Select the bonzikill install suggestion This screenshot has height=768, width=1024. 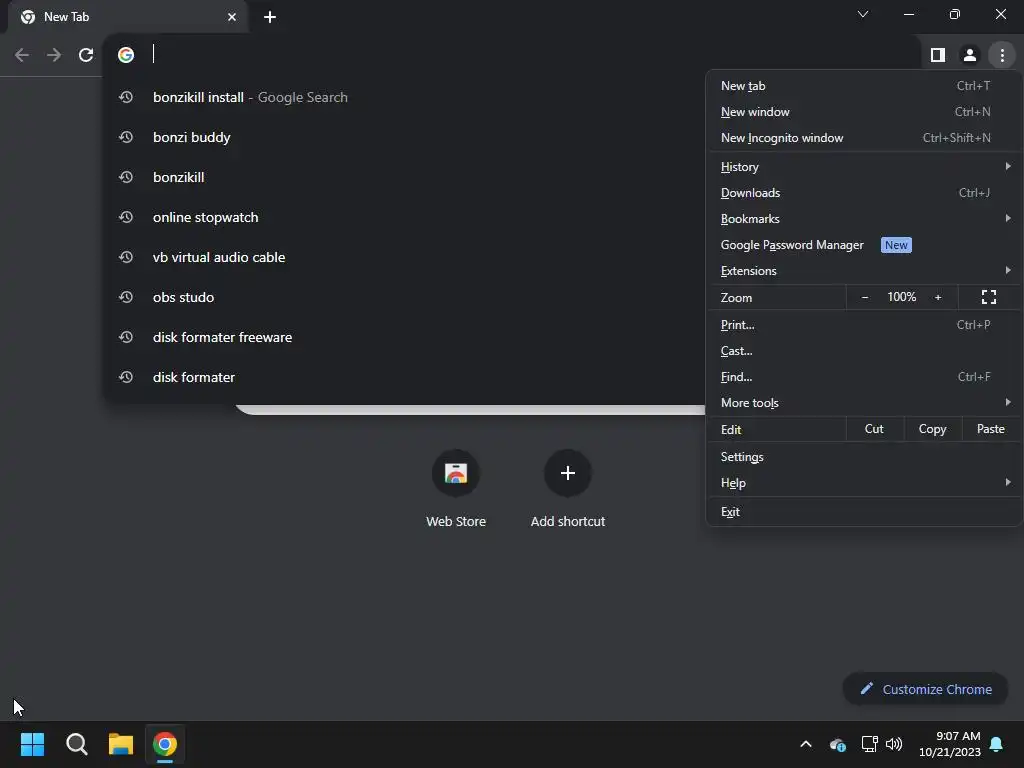point(405,97)
